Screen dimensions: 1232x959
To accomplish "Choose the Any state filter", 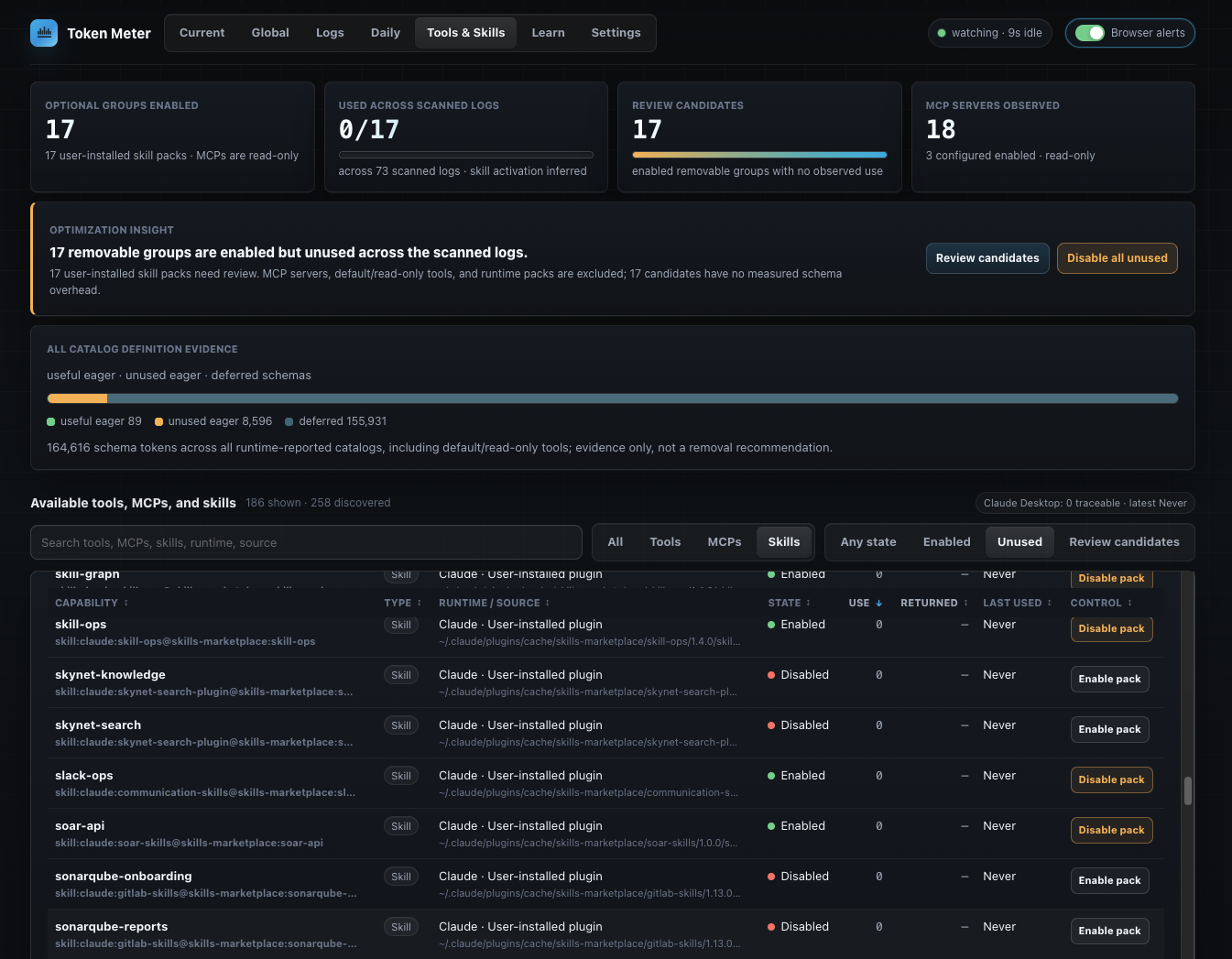I will click(868, 542).
